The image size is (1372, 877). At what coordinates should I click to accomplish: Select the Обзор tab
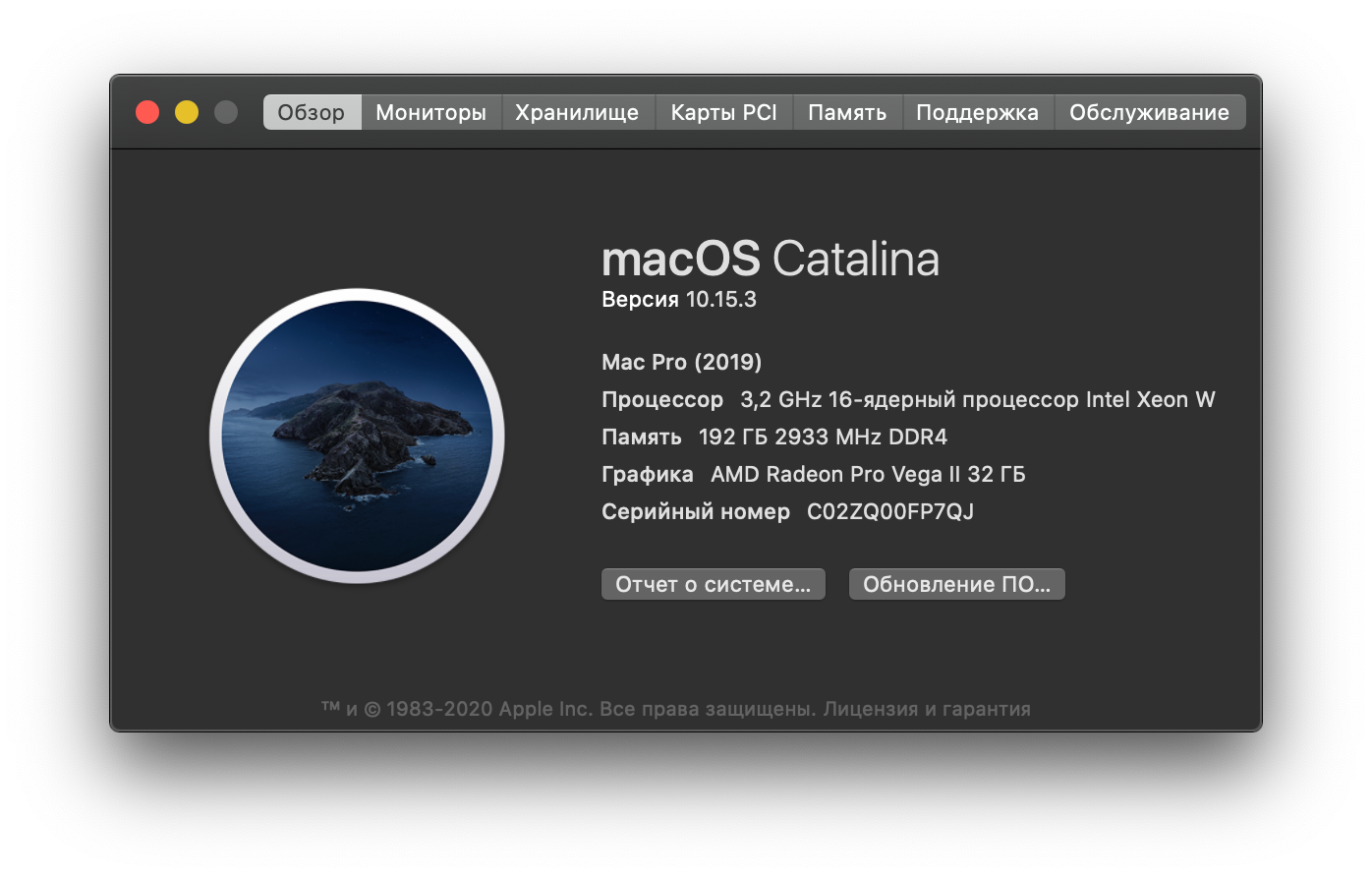(x=312, y=112)
